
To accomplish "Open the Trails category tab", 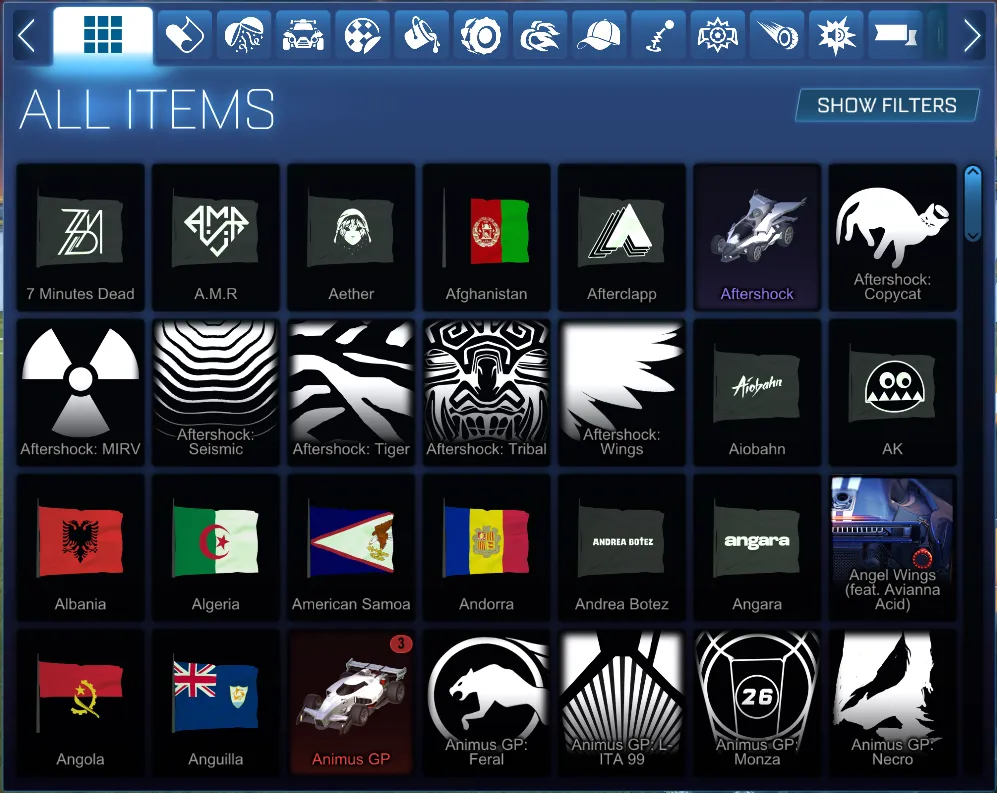I will (x=776, y=35).
